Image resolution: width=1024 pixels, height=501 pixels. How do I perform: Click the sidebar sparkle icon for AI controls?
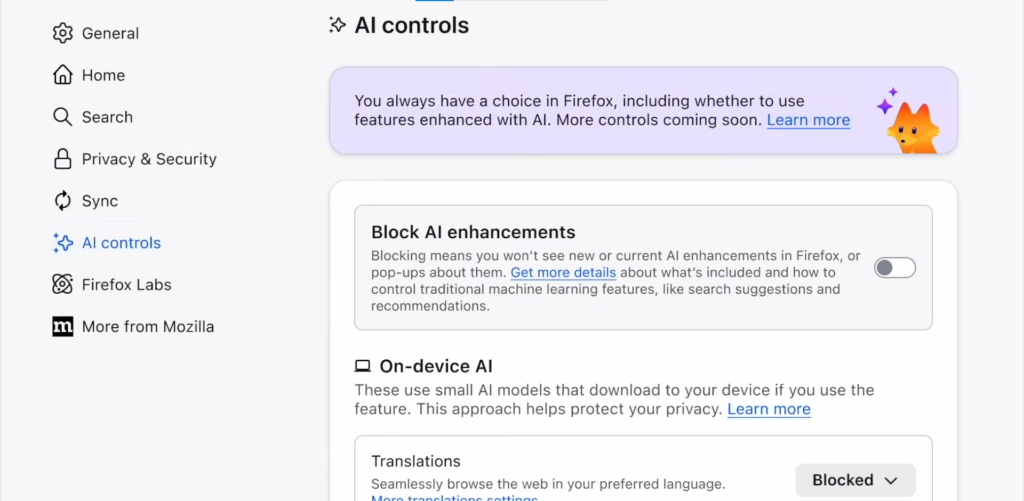point(63,243)
